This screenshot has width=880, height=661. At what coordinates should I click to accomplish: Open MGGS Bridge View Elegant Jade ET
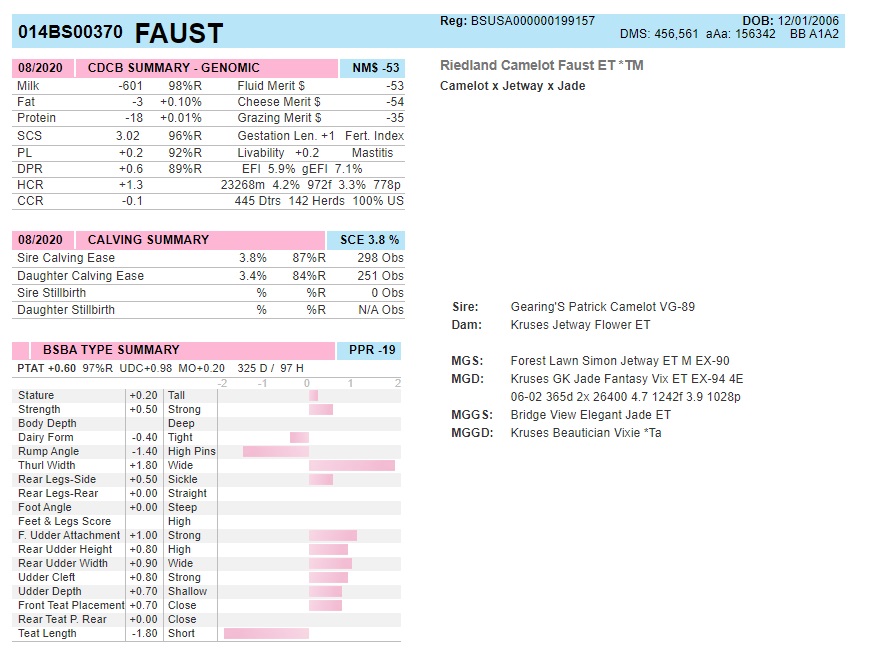tap(590, 415)
